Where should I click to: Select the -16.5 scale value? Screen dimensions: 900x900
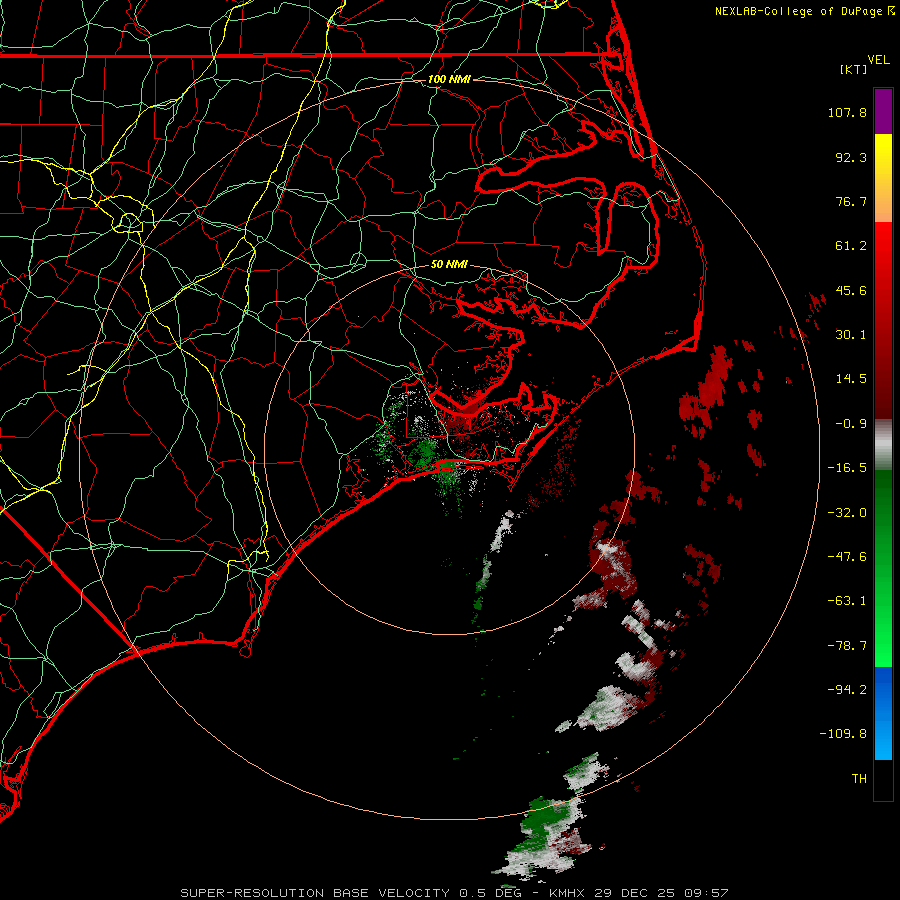tap(847, 468)
